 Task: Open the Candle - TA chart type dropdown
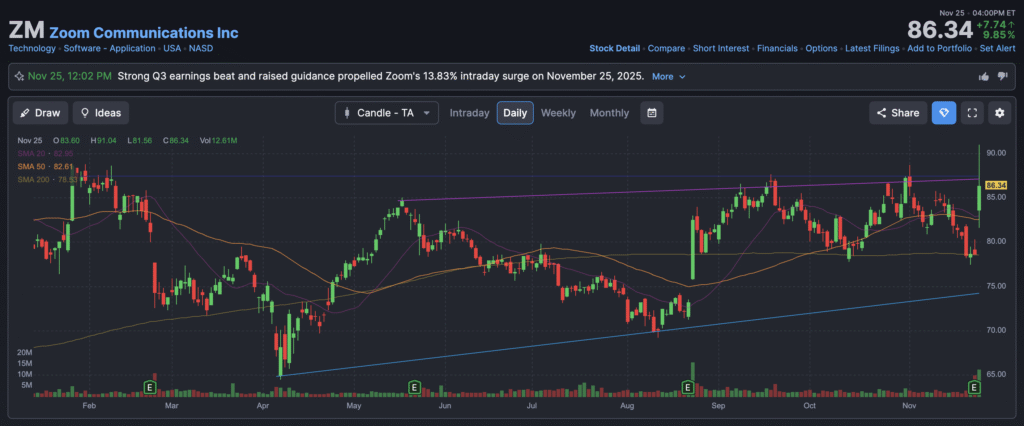pos(386,113)
